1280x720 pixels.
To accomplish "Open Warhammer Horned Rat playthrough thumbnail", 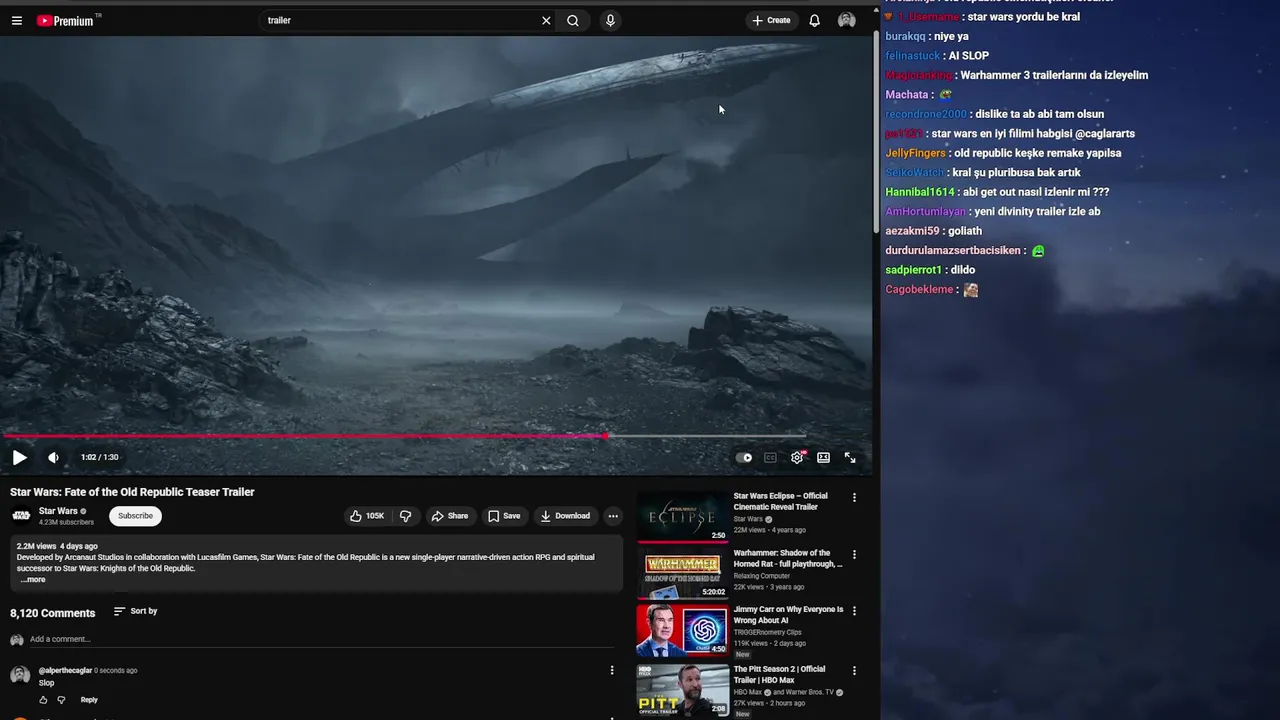I will pyautogui.click(x=683, y=573).
